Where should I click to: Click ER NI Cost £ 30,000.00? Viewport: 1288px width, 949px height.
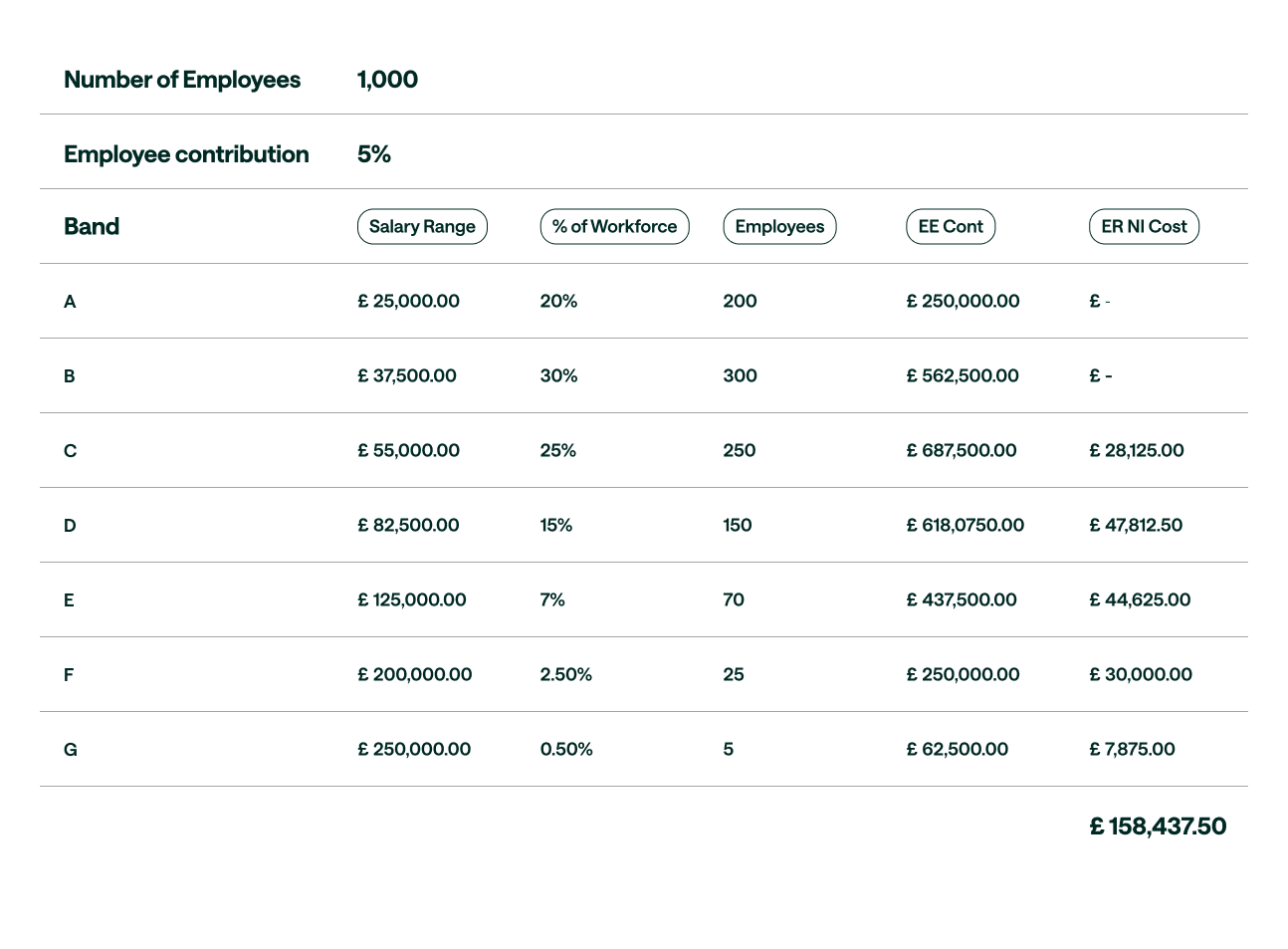coord(1141,674)
